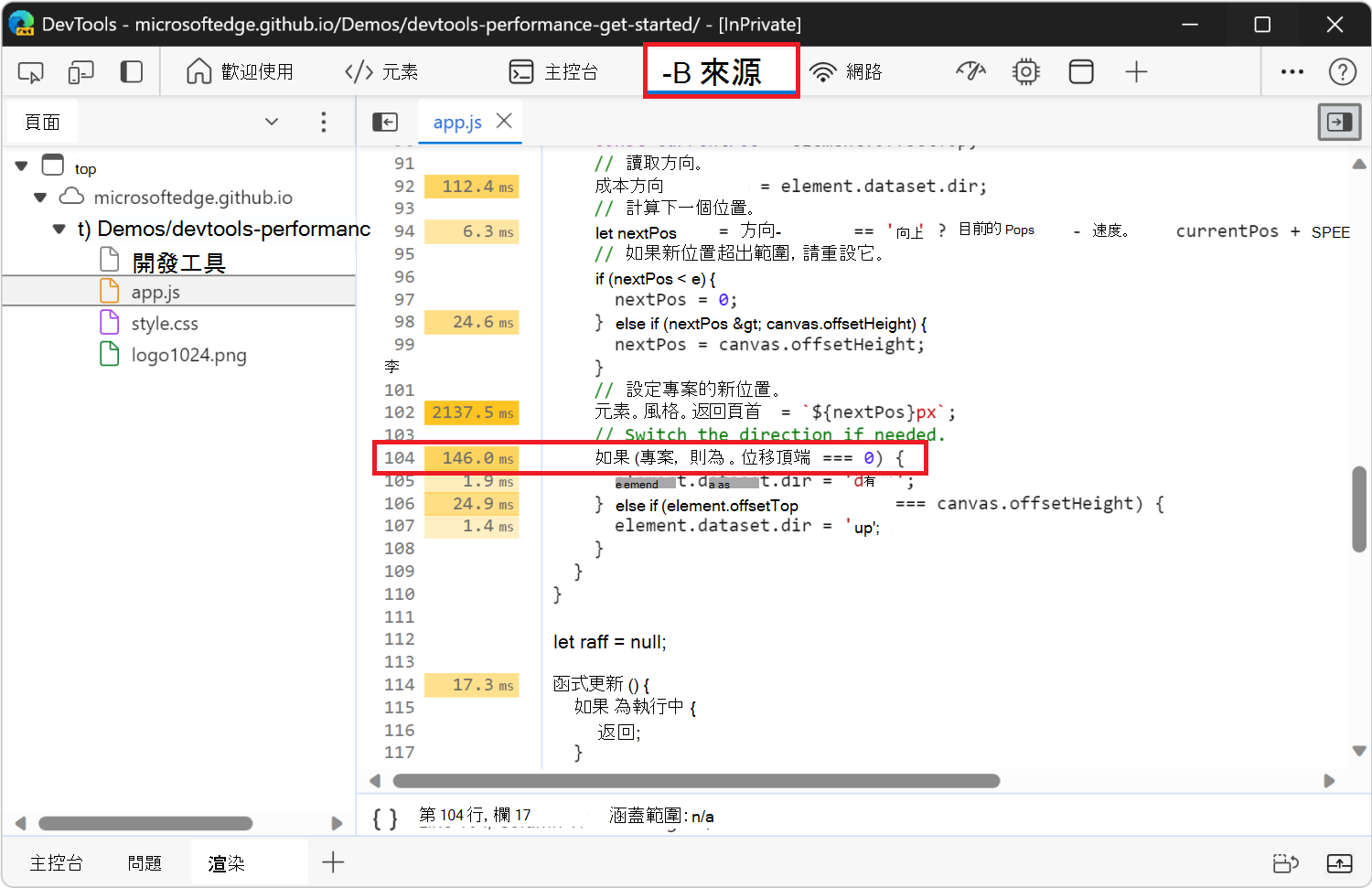Select the Inspect element tool icon
The width and height of the screenshot is (1372, 888).
click(30, 72)
